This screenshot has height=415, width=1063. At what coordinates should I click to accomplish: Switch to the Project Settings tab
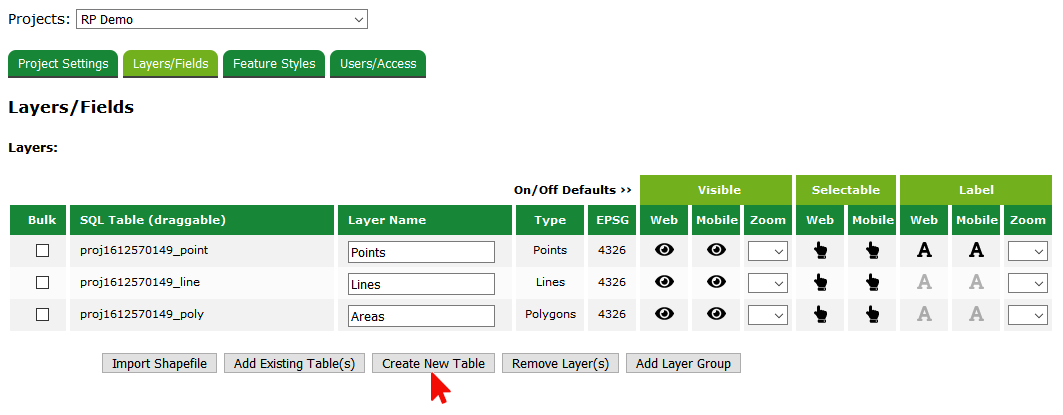[63, 64]
